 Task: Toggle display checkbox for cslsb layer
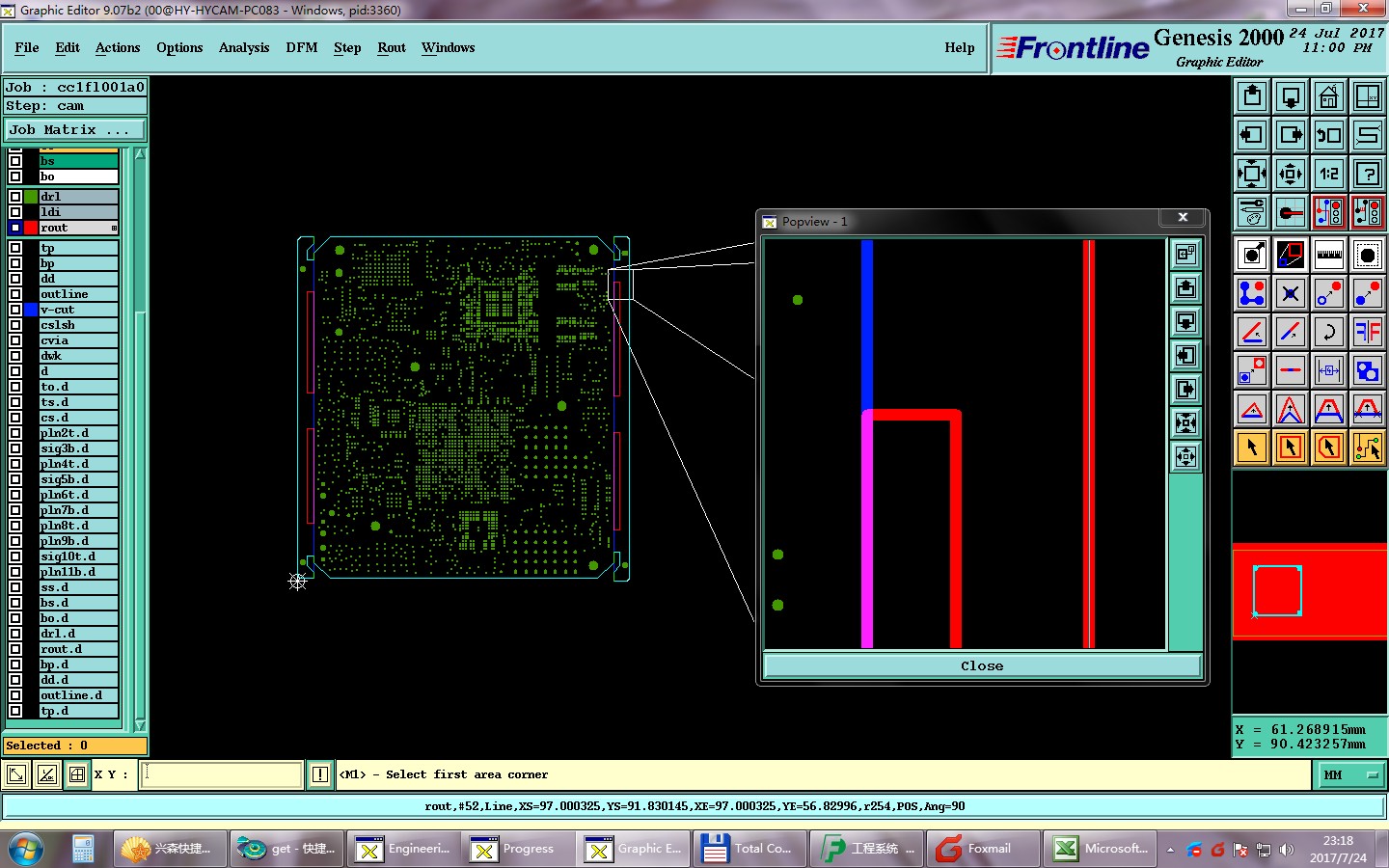(15, 325)
